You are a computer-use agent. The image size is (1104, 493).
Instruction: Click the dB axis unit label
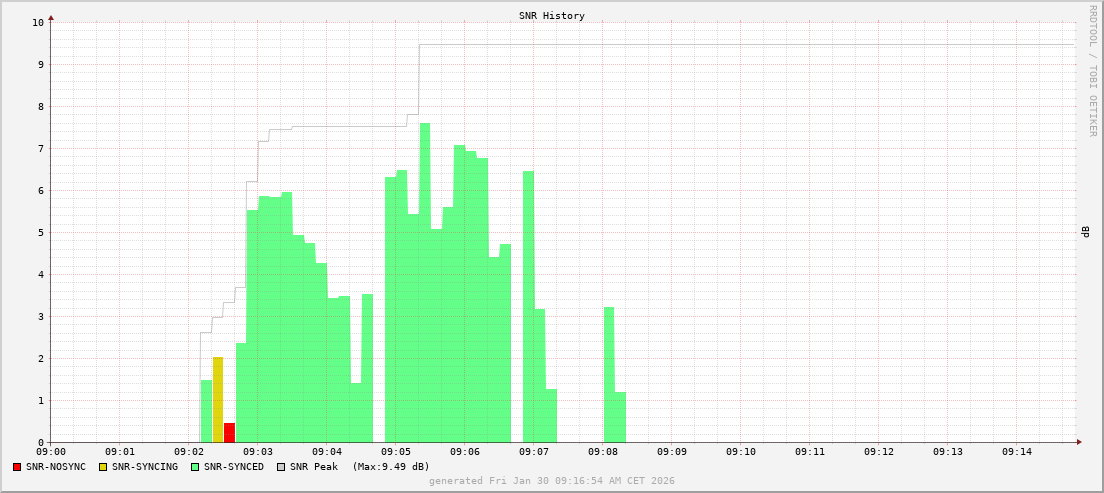1085,232
